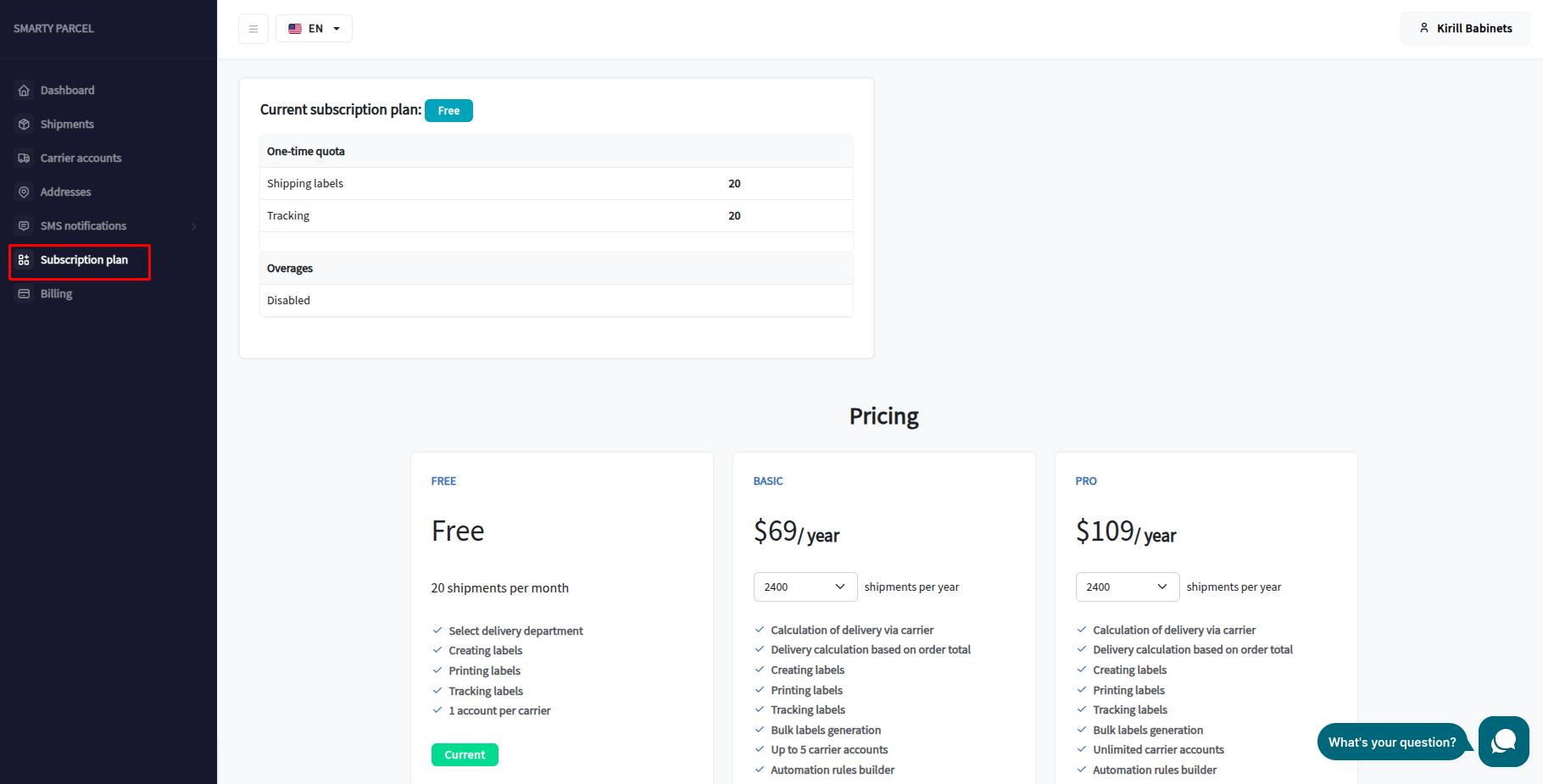The height and width of the screenshot is (784, 1543).
Task: Click the Smarty Parcel logo text
Action: [x=53, y=29]
